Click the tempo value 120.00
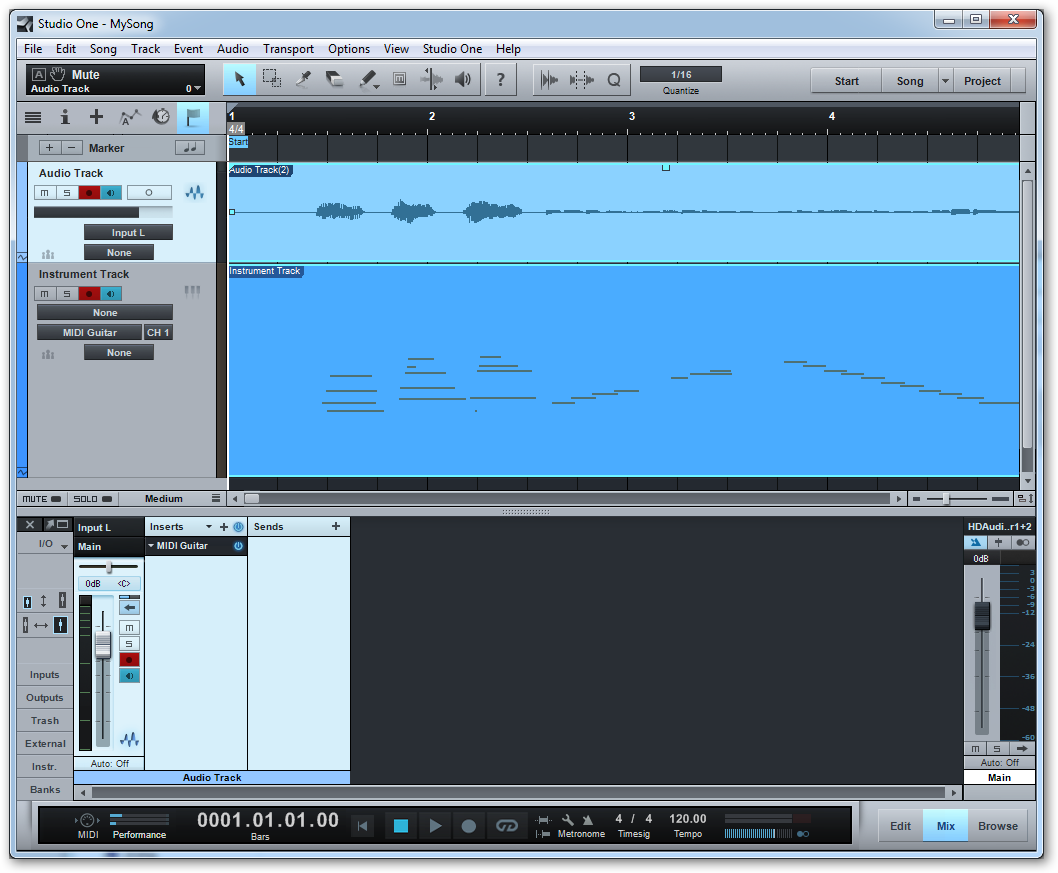This screenshot has height=873, width=1058. [x=688, y=818]
